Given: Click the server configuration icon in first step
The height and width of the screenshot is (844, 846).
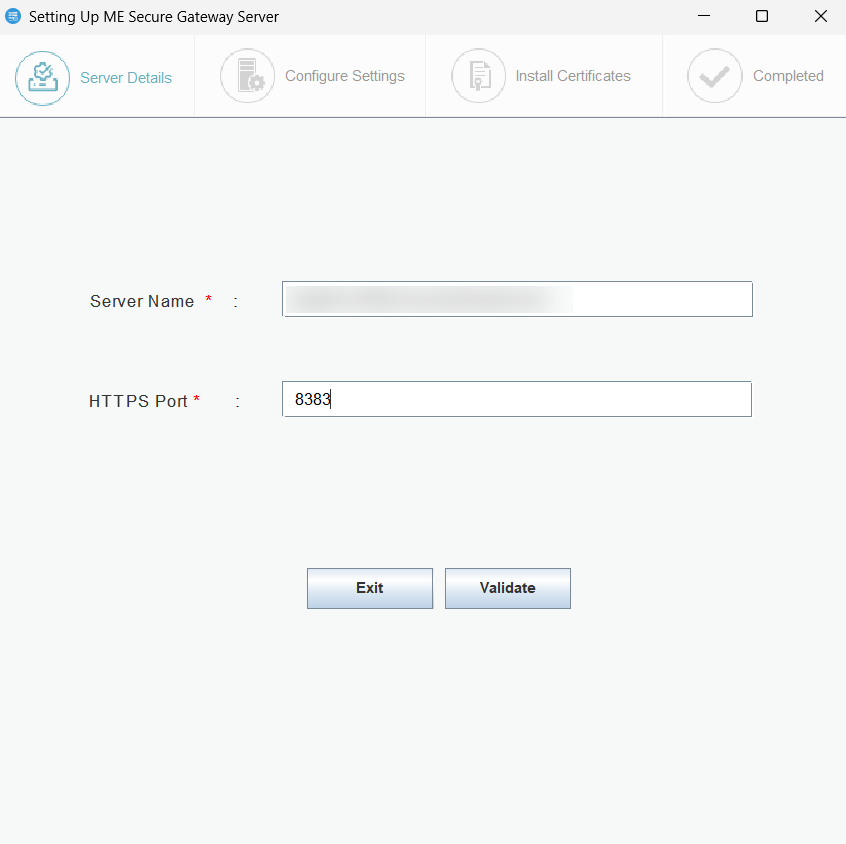Looking at the screenshot, I should 42,75.
